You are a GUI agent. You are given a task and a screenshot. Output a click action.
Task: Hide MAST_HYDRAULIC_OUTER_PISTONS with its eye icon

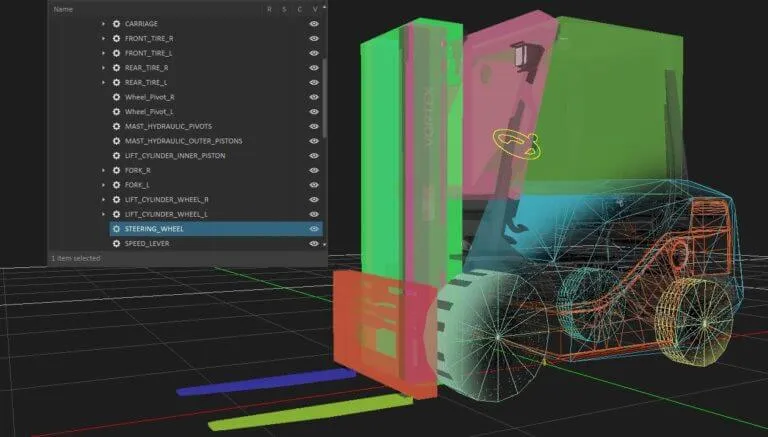pyautogui.click(x=314, y=141)
